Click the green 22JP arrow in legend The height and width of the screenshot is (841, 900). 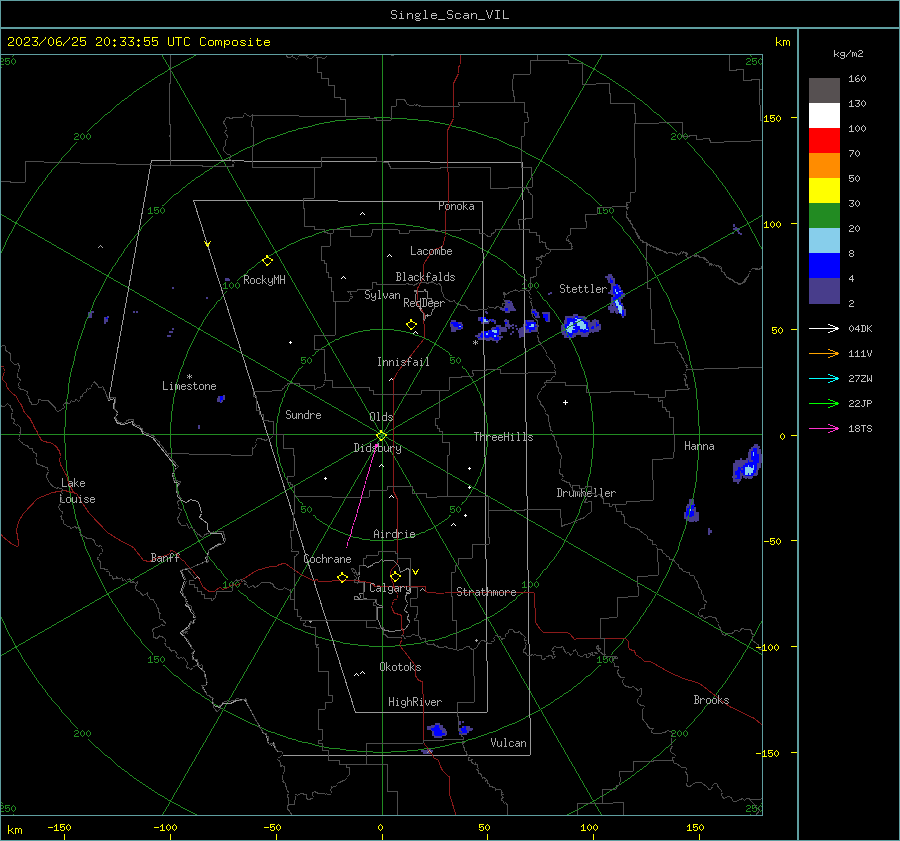(824, 404)
